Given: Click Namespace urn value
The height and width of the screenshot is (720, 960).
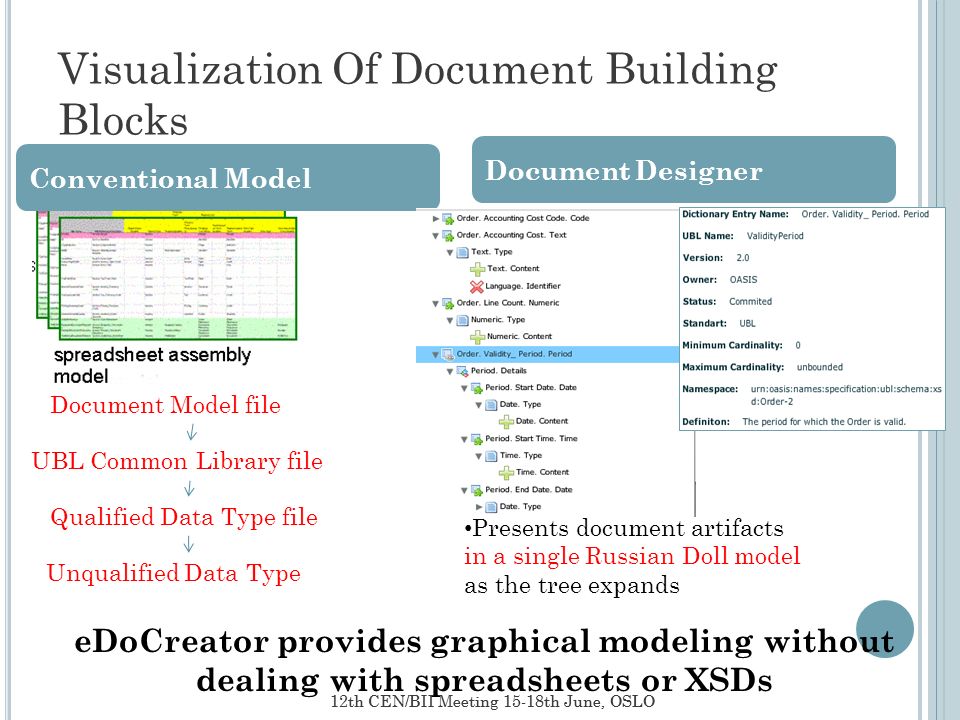Looking at the screenshot, I should [x=846, y=396].
